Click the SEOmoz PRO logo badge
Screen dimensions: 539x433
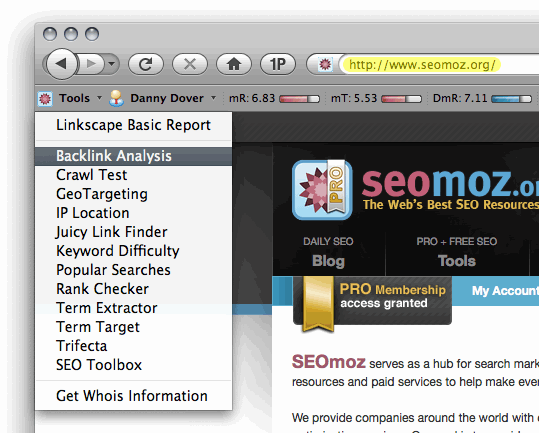point(322,190)
